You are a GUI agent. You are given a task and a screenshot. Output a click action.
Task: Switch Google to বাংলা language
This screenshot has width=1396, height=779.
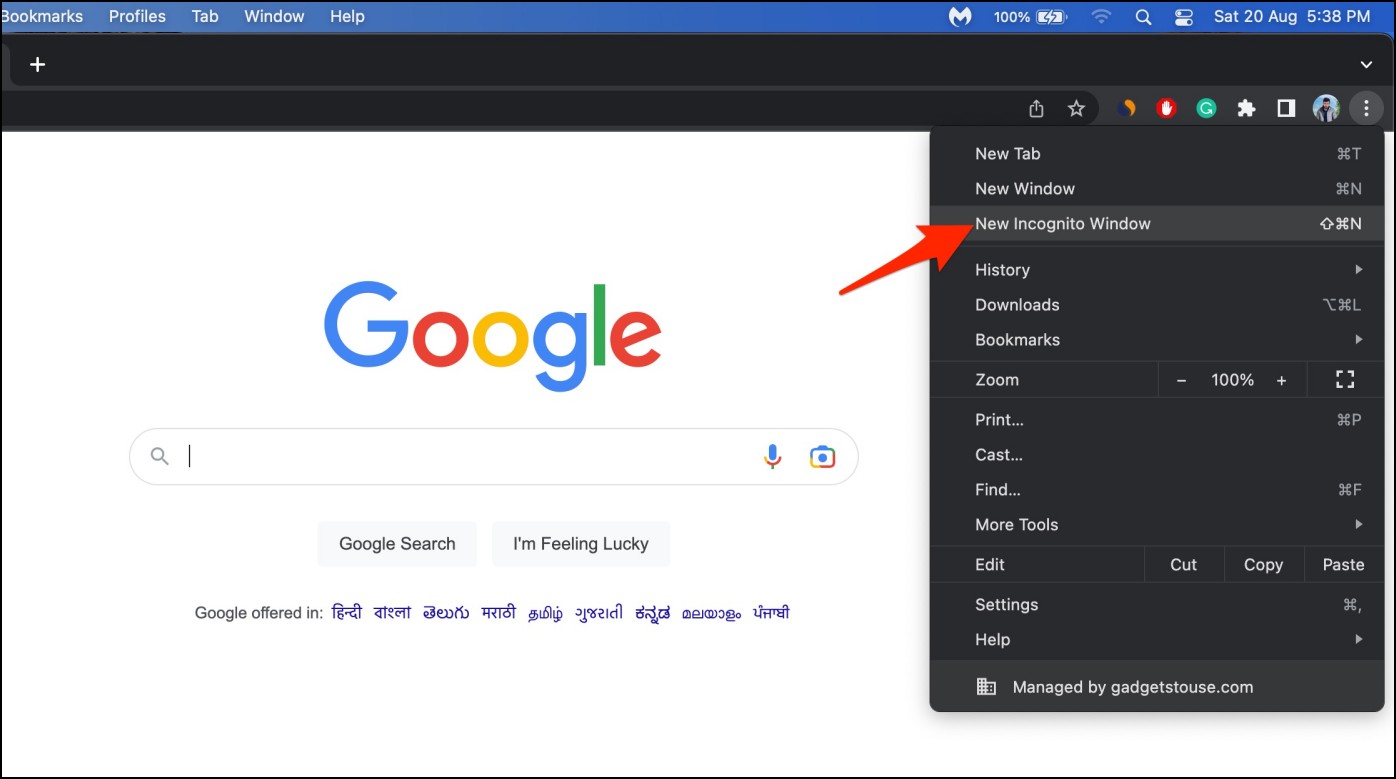coord(392,613)
